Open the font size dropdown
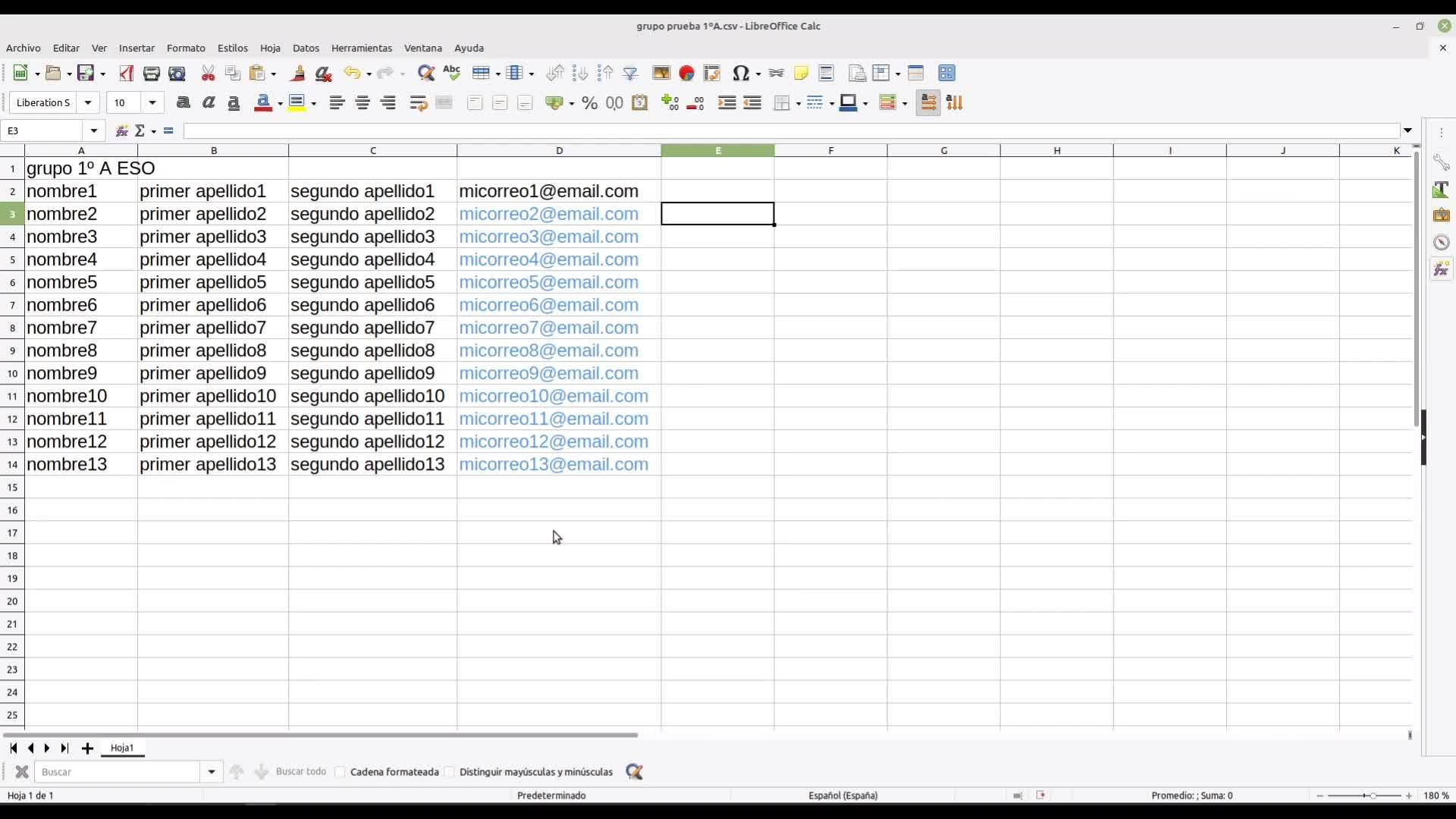This screenshot has height=819, width=1456. click(x=152, y=103)
